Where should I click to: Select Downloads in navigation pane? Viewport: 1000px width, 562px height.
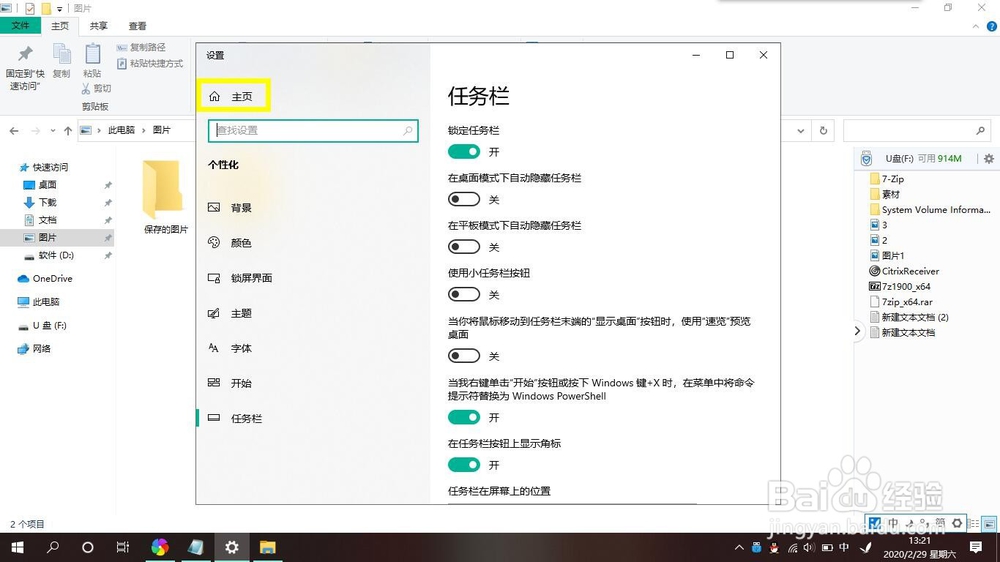click(48, 202)
